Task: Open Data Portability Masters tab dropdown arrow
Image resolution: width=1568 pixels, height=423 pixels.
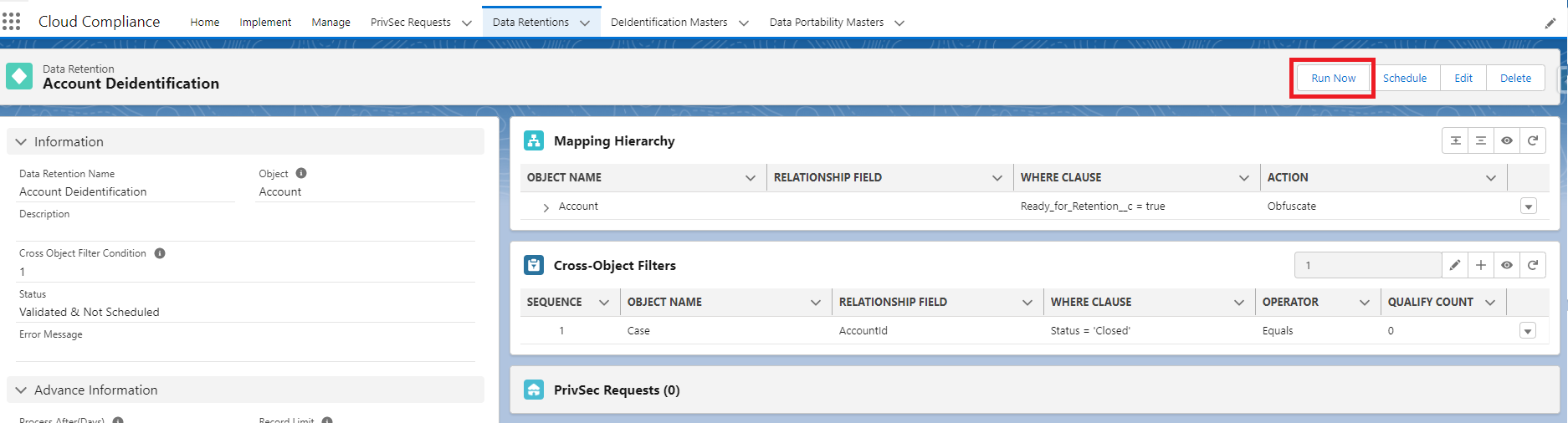Action: click(899, 23)
